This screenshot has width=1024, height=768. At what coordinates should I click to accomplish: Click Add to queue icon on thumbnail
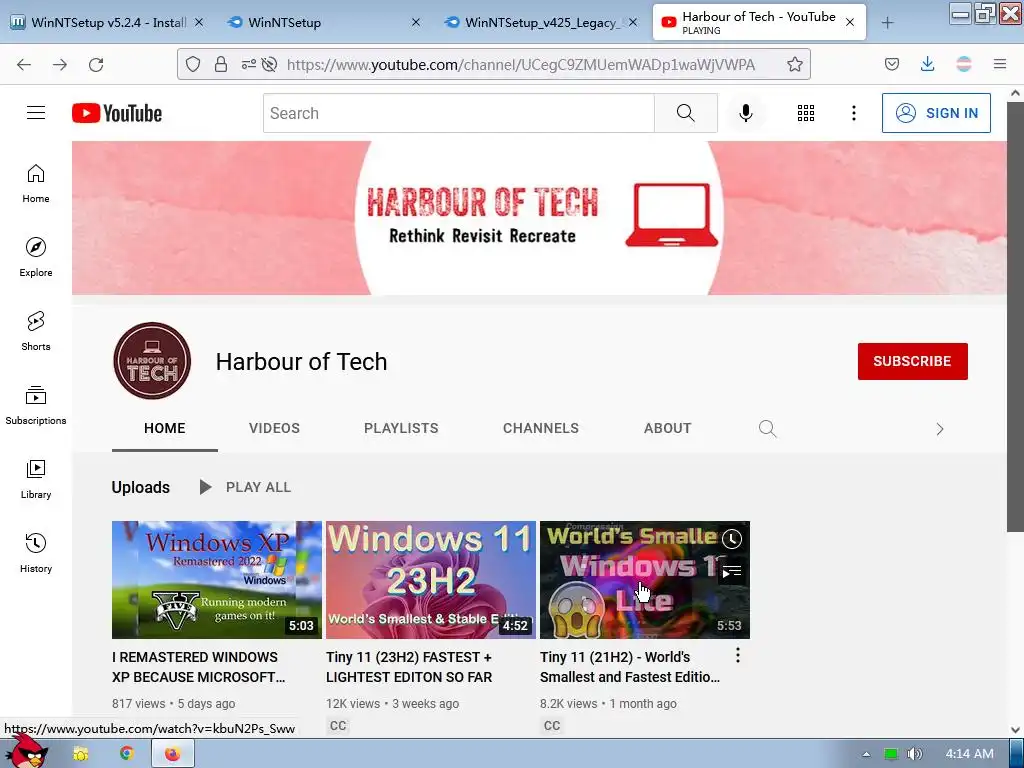point(732,573)
